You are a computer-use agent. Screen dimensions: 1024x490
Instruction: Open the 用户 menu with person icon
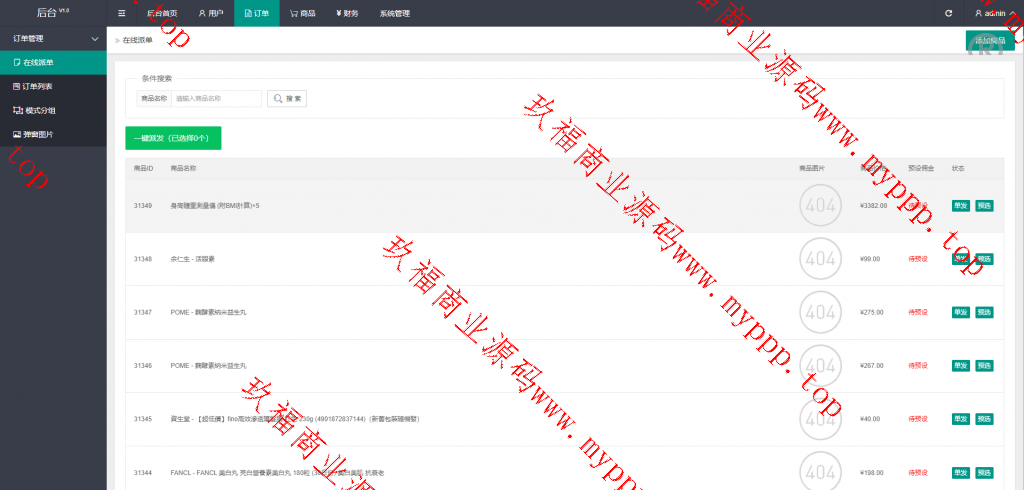tap(210, 13)
